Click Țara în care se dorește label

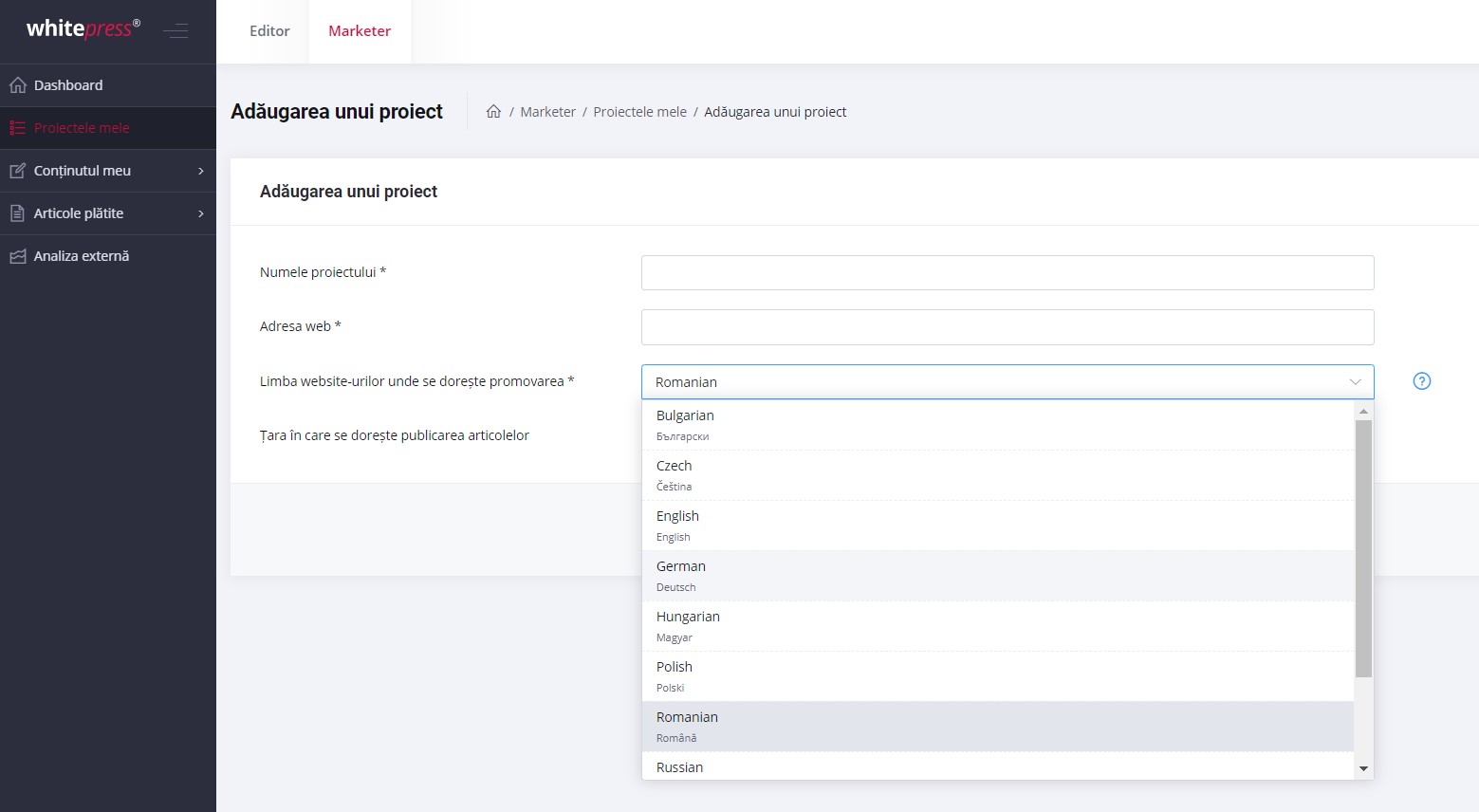[394, 435]
